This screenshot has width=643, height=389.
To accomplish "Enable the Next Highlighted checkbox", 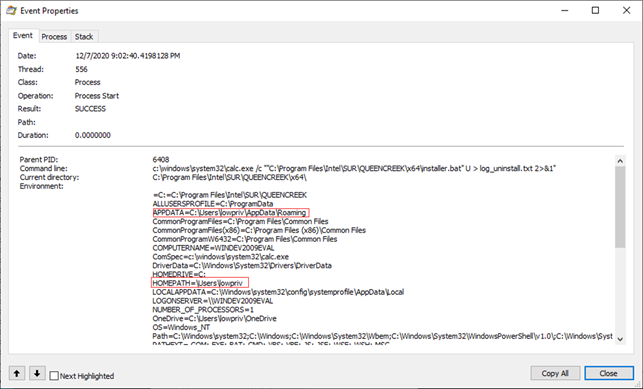I will 54,376.
